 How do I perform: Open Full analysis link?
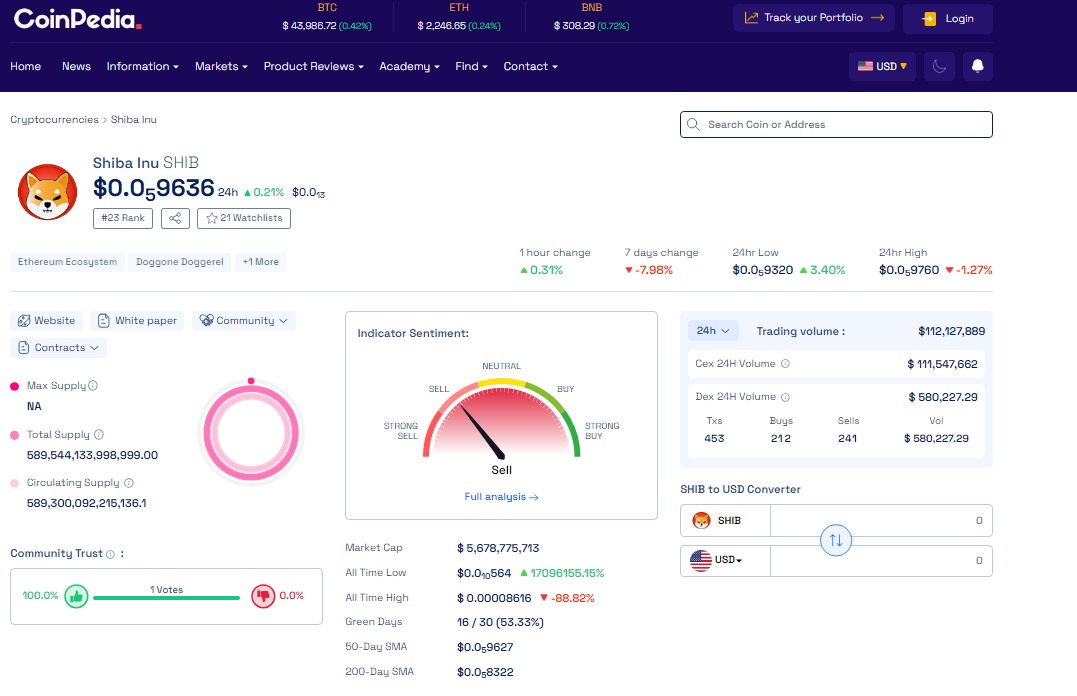coord(501,497)
